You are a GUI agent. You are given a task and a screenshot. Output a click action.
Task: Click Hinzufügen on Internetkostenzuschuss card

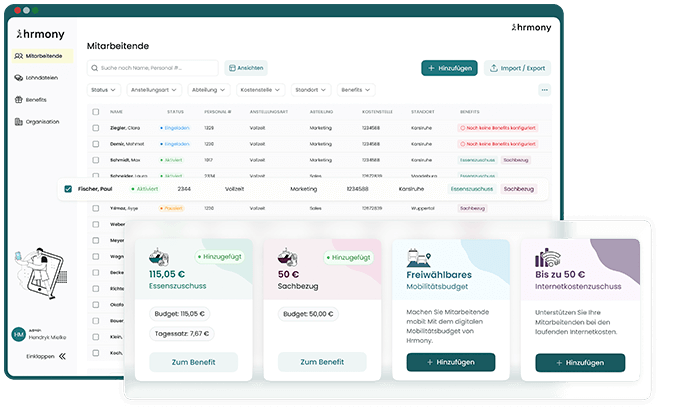[580, 363]
